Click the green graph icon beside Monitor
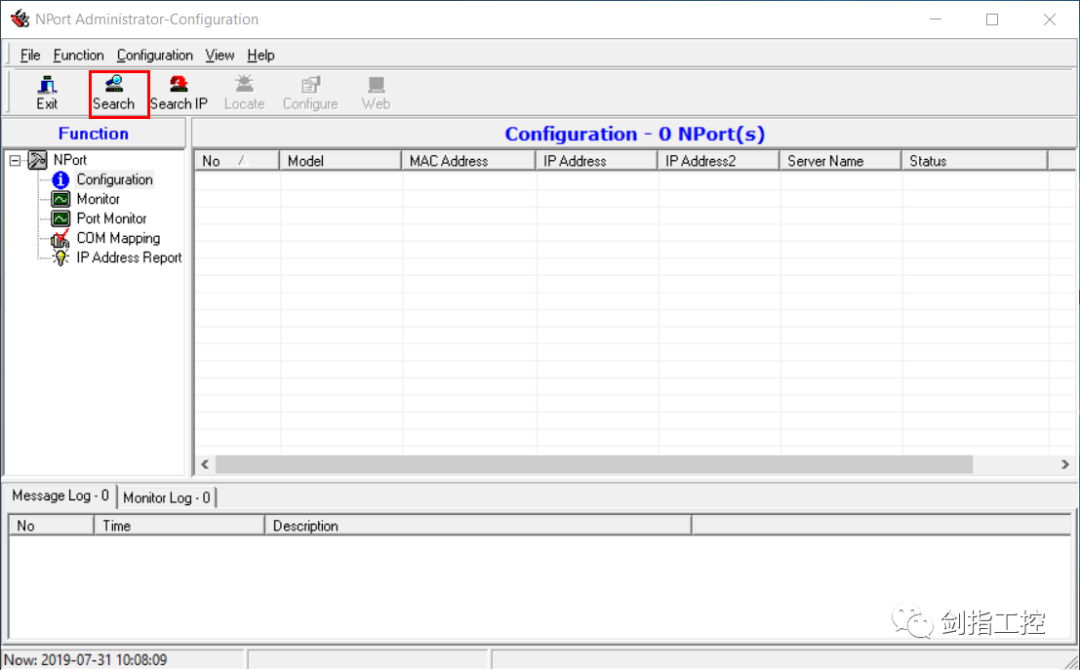 pyautogui.click(x=61, y=199)
